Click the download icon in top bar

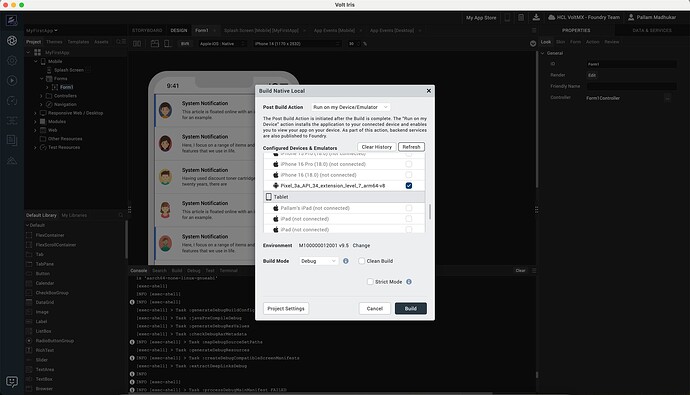(536, 17)
